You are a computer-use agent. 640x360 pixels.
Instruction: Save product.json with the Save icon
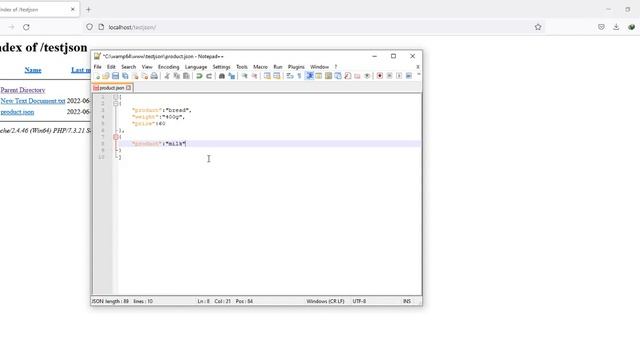point(116,76)
